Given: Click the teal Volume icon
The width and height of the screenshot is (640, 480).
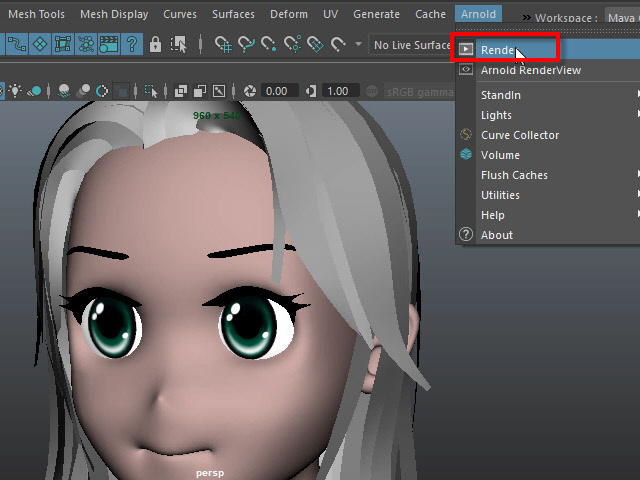Looking at the screenshot, I should (x=466, y=155).
